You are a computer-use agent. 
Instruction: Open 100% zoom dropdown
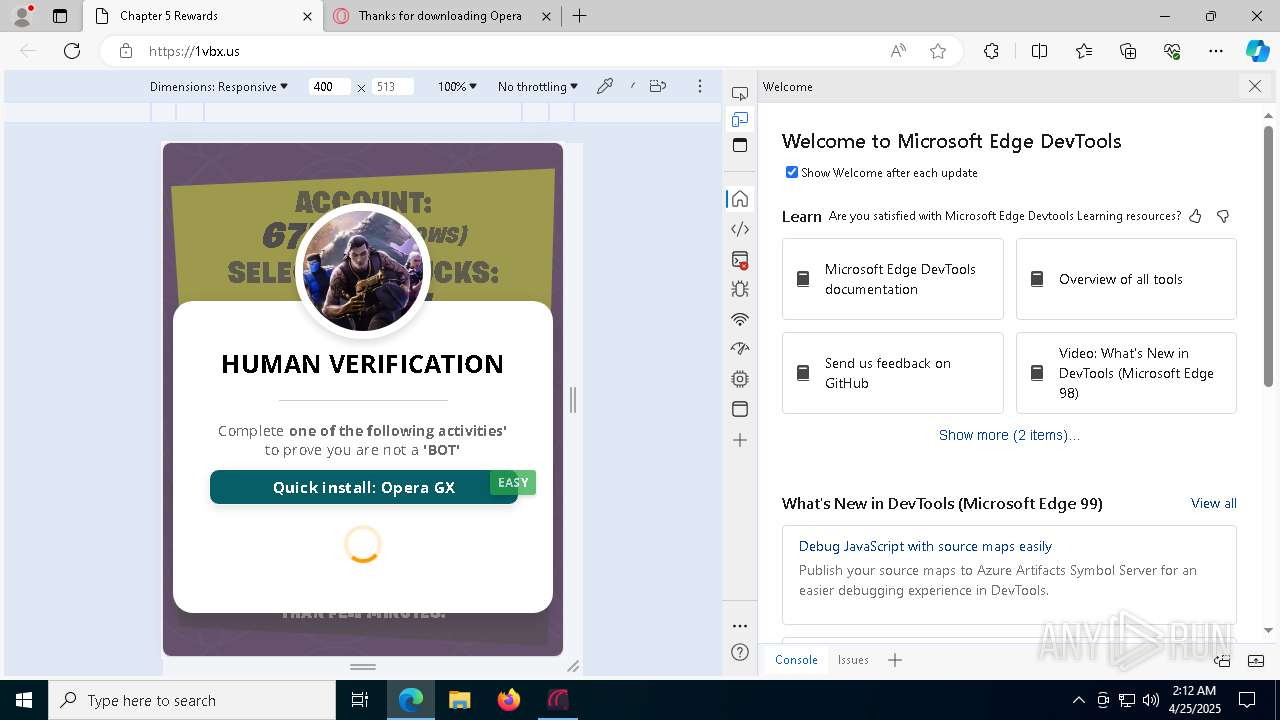(x=457, y=87)
